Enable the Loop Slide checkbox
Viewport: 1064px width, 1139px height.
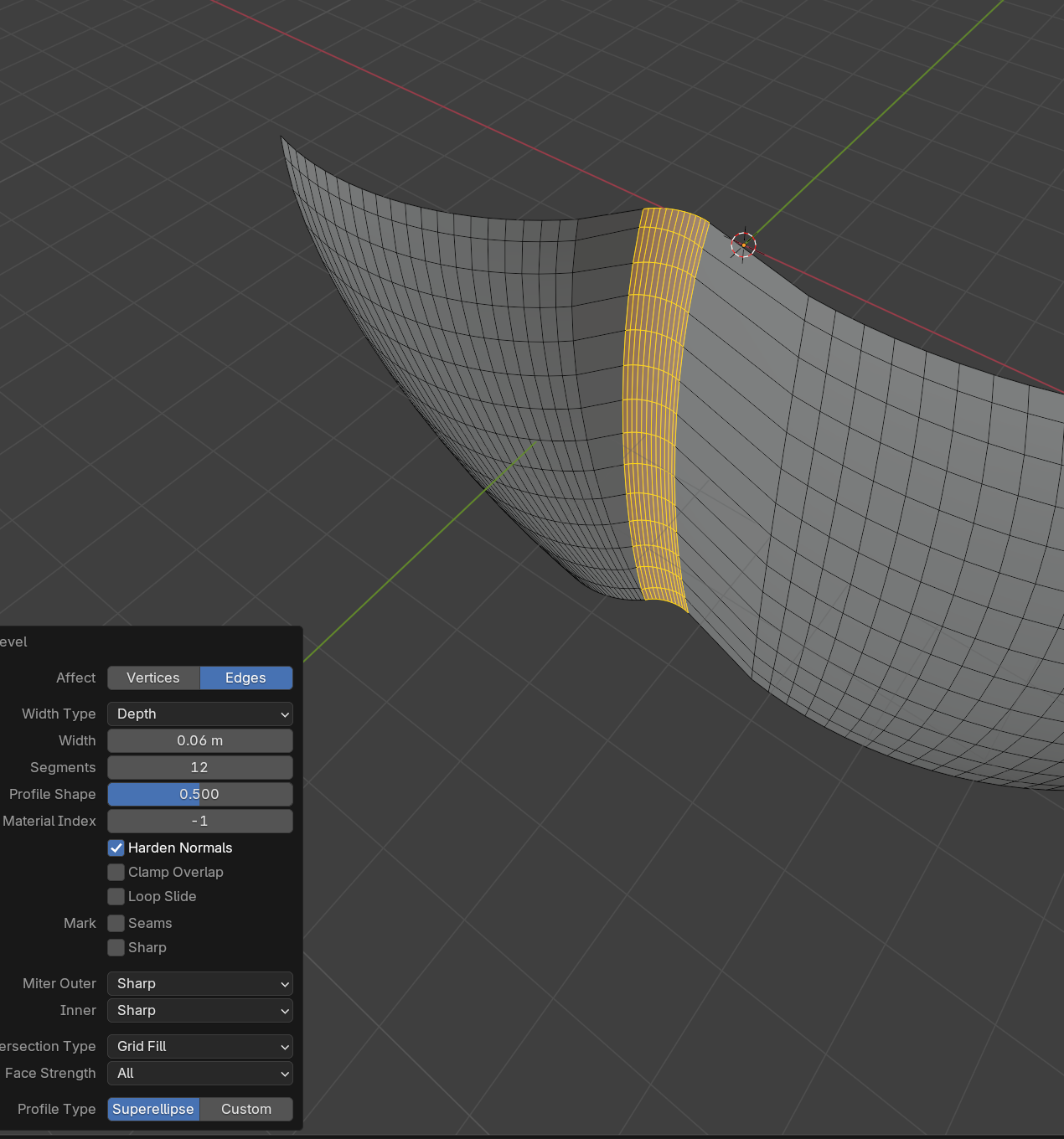(x=116, y=896)
